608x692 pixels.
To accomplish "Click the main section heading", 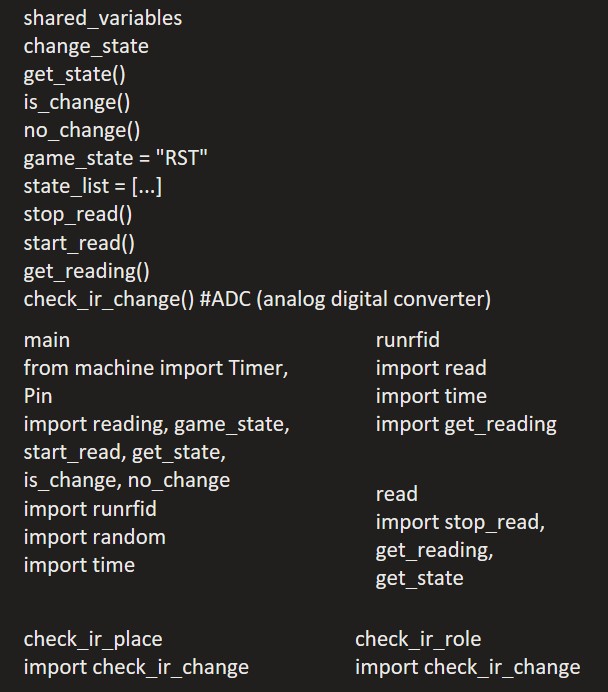I will pos(47,340).
